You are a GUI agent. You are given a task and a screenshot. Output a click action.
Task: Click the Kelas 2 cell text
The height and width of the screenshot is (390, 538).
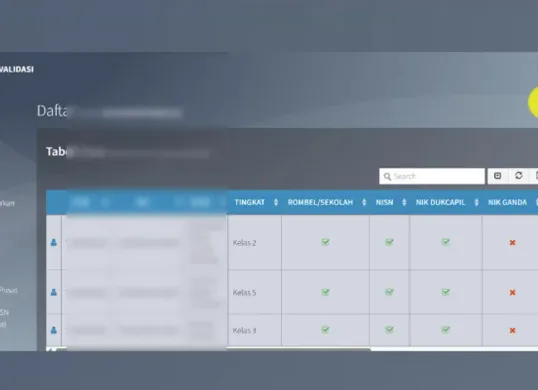click(x=244, y=243)
